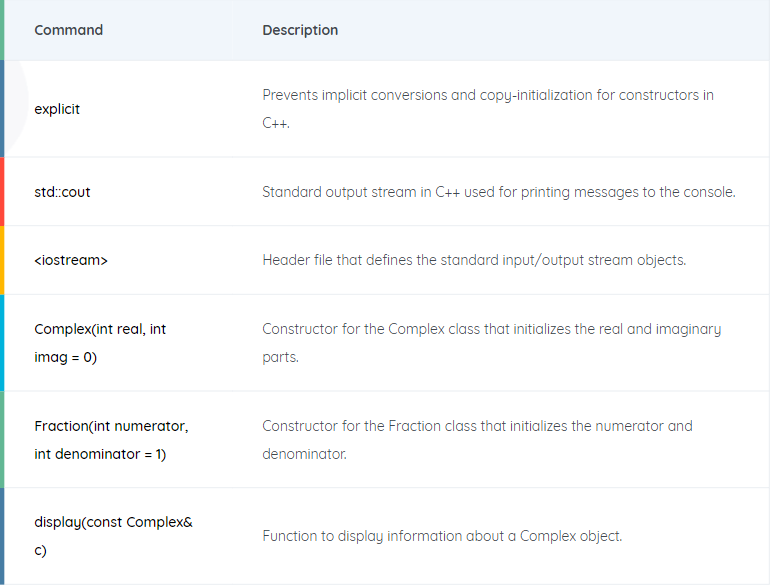The width and height of the screenshot is (770, 585).
Task: Click the display(const Complex& c) cell
Action: tap(113, 536)
